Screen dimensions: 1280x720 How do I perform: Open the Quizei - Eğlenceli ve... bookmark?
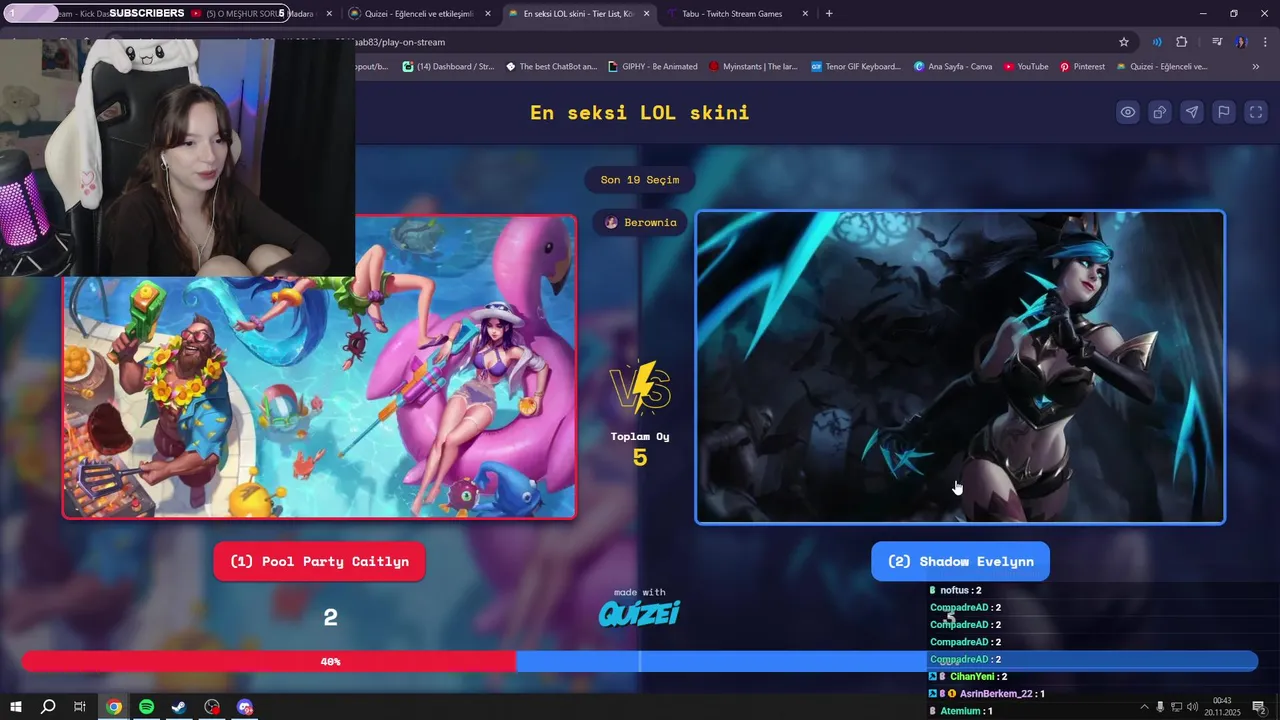pyautogui.click(x=1162, y=67)
